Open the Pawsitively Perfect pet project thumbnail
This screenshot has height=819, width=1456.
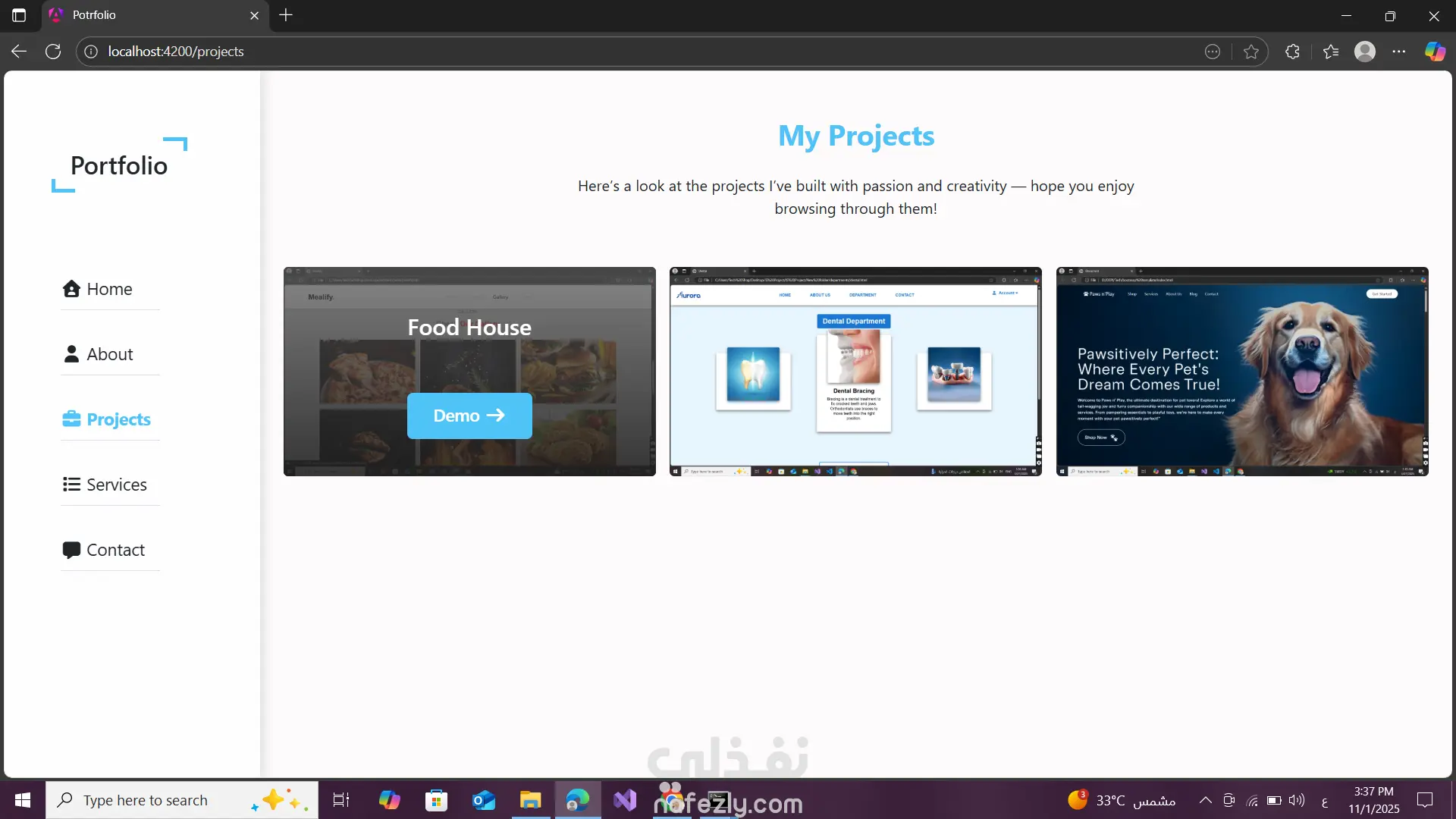click(x=1242, y=372)
